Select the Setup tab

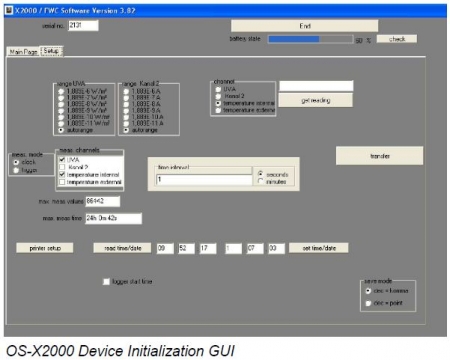pyautogui.click(x=51, y=51)
